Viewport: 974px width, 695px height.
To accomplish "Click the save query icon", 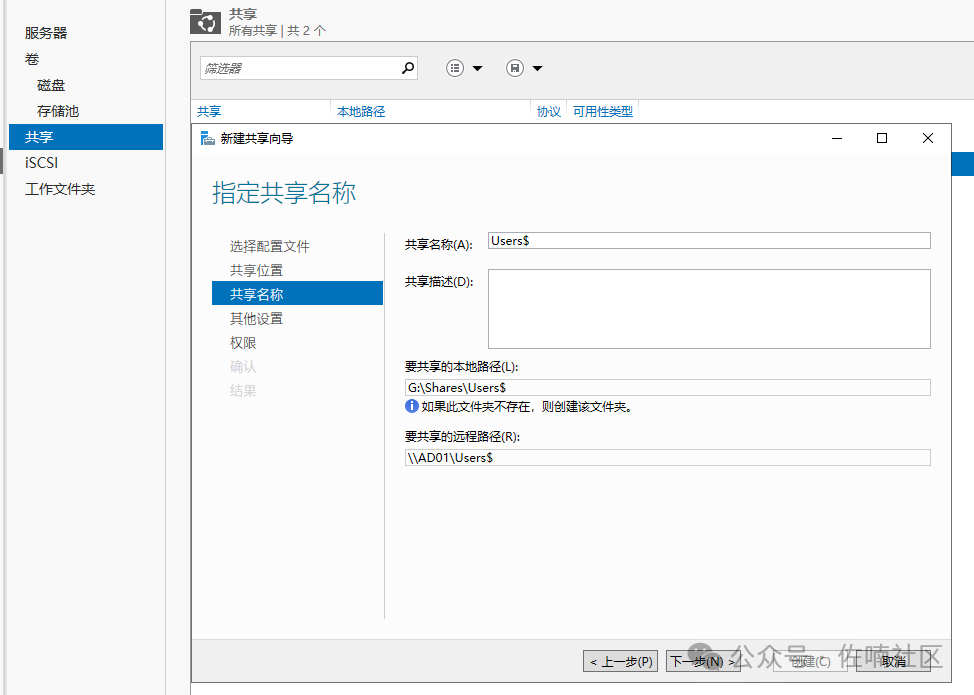I will (515, 68).
